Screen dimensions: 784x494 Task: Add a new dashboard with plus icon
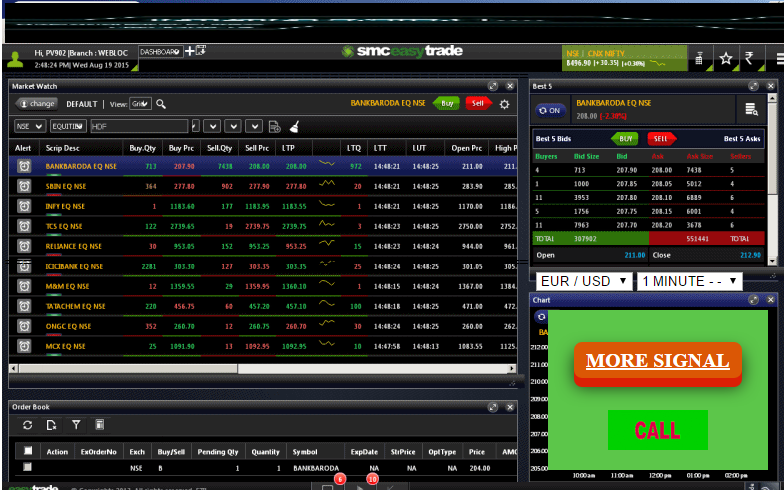click(190, 51)
